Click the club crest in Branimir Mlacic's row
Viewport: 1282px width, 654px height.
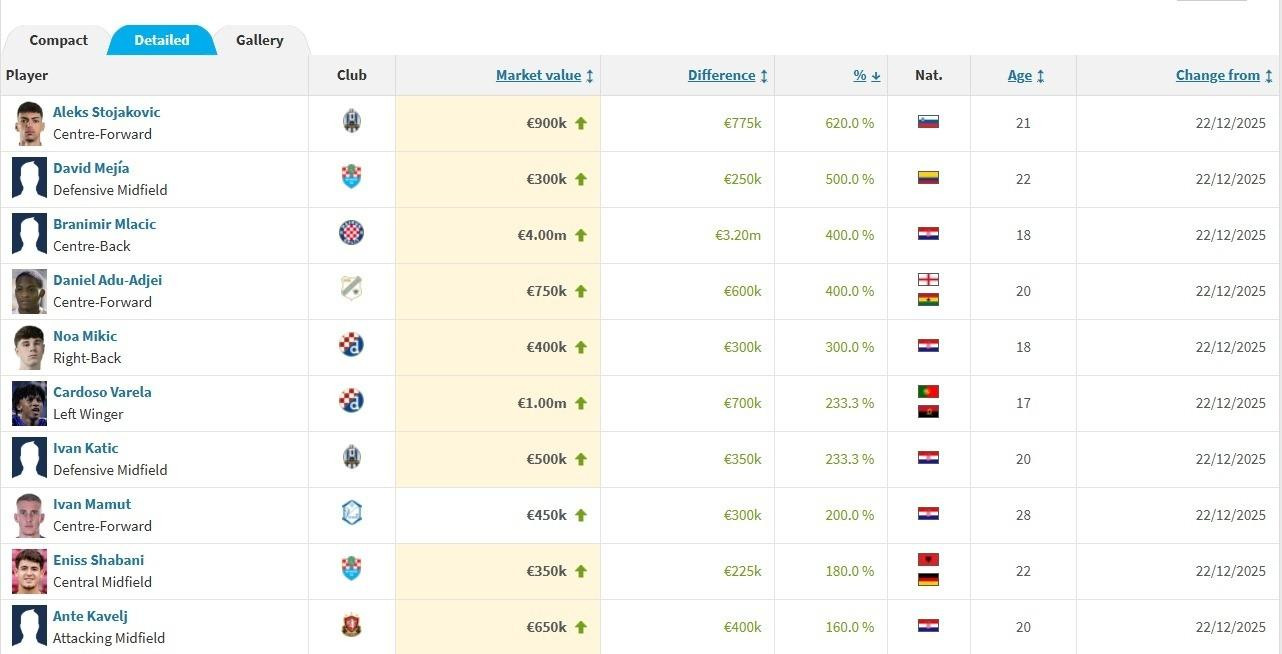coord(351,234)
